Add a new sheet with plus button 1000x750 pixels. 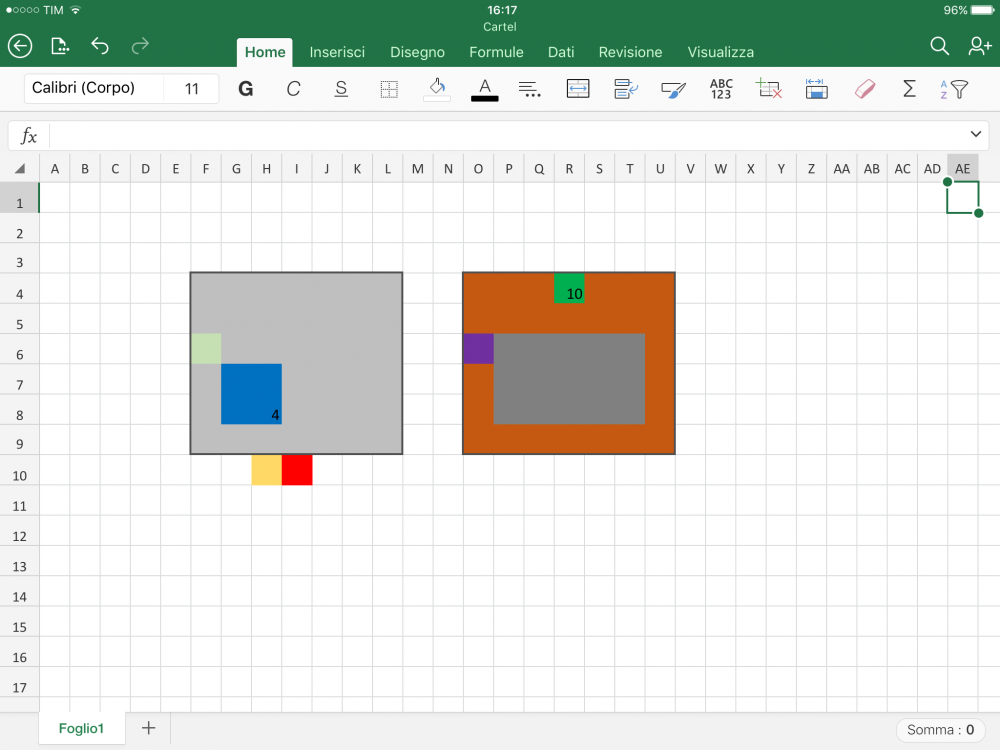[x=148, y=728]
